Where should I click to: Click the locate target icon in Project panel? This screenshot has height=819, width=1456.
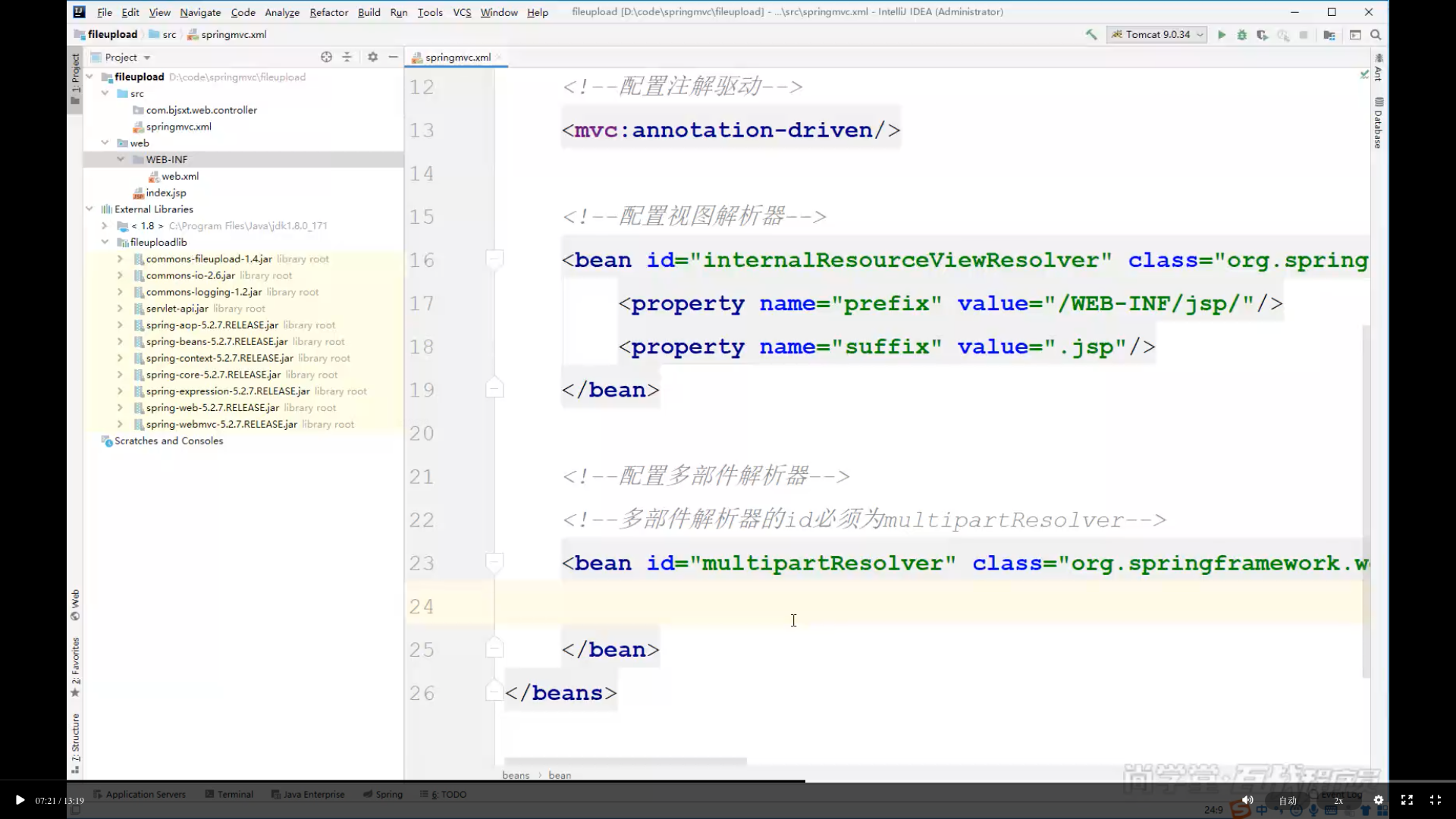[x=326, y=57]
